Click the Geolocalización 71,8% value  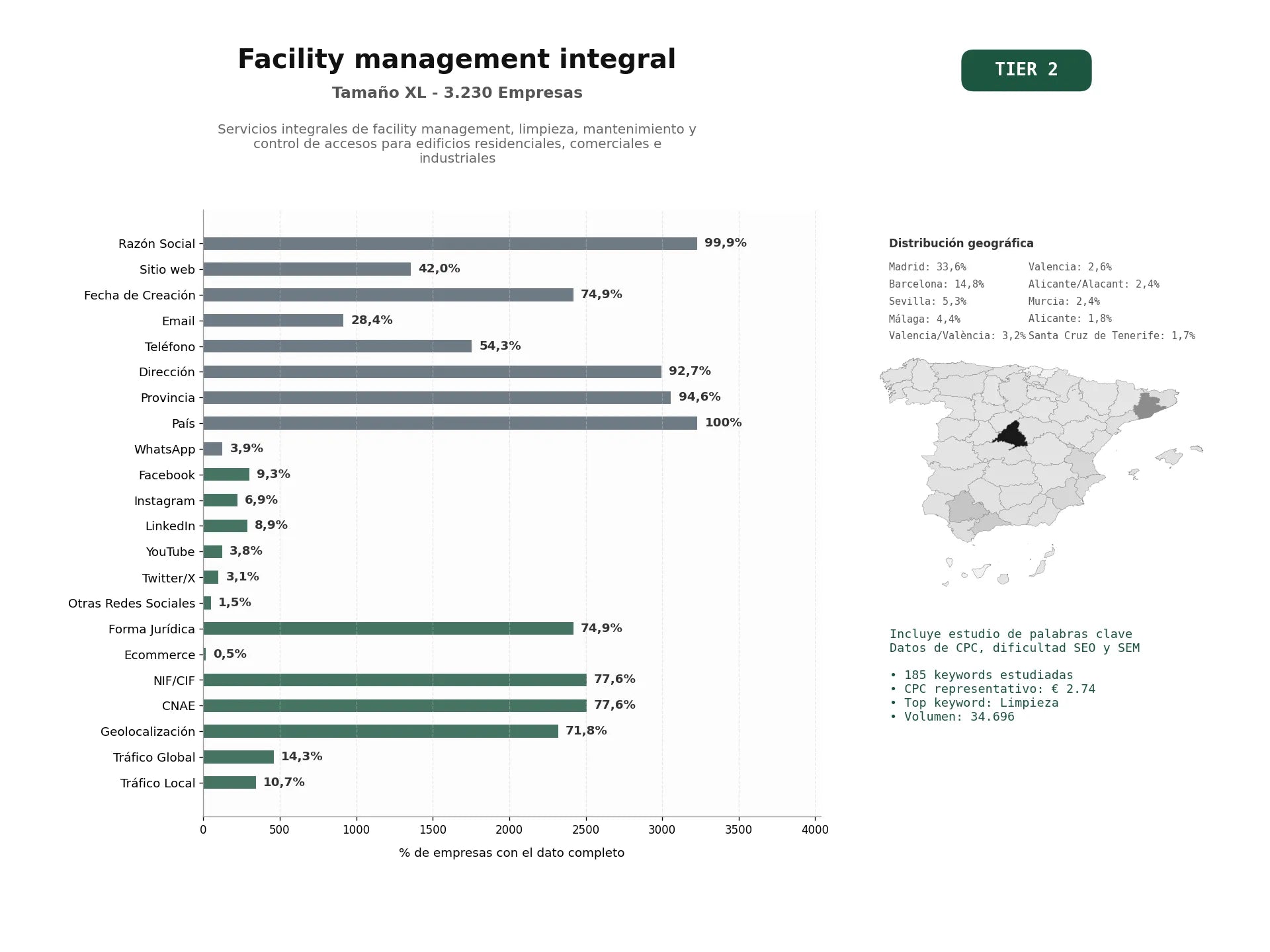click(x=586, y=731)
